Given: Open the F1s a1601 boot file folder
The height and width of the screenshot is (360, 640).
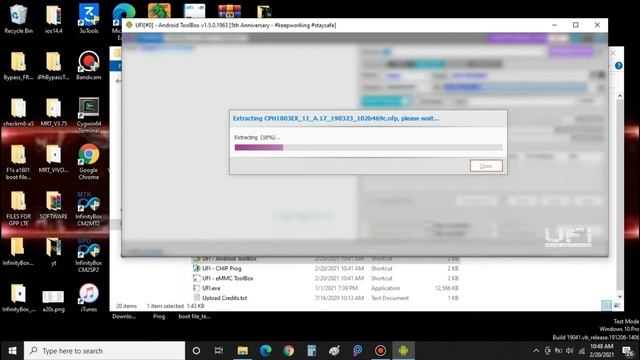Looking at the screenshot, I should (x=18, y=162).
